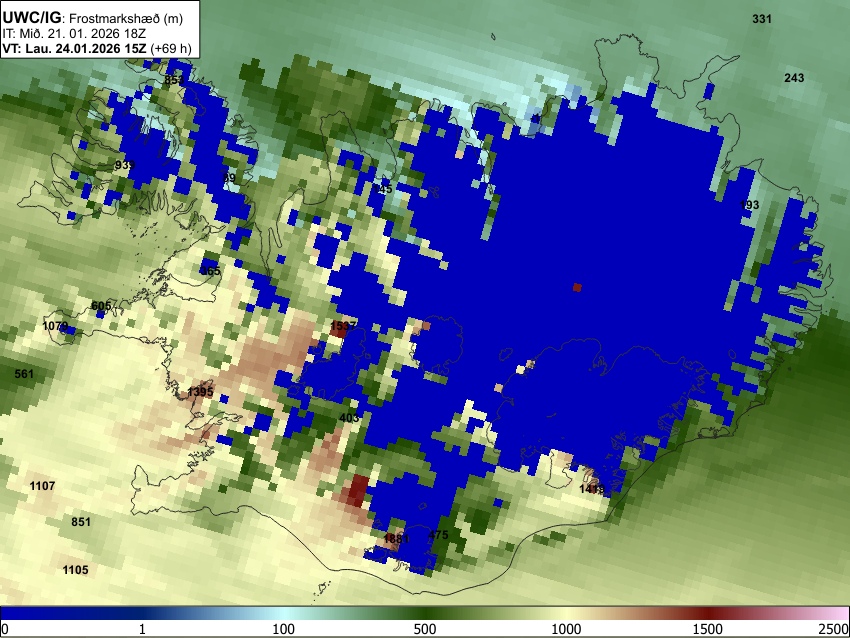Viewport: 850px width, 638px height.
Task: Click the 1105 value label
Action: point(75,570)
